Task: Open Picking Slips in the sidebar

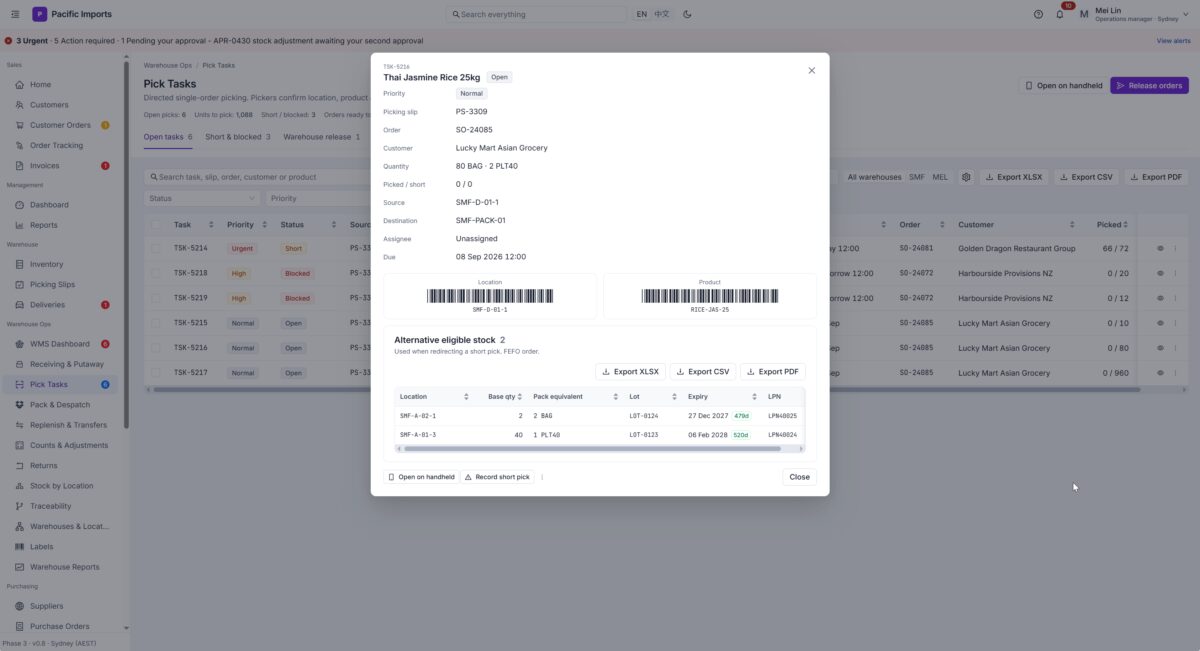Action: (59, 285)
